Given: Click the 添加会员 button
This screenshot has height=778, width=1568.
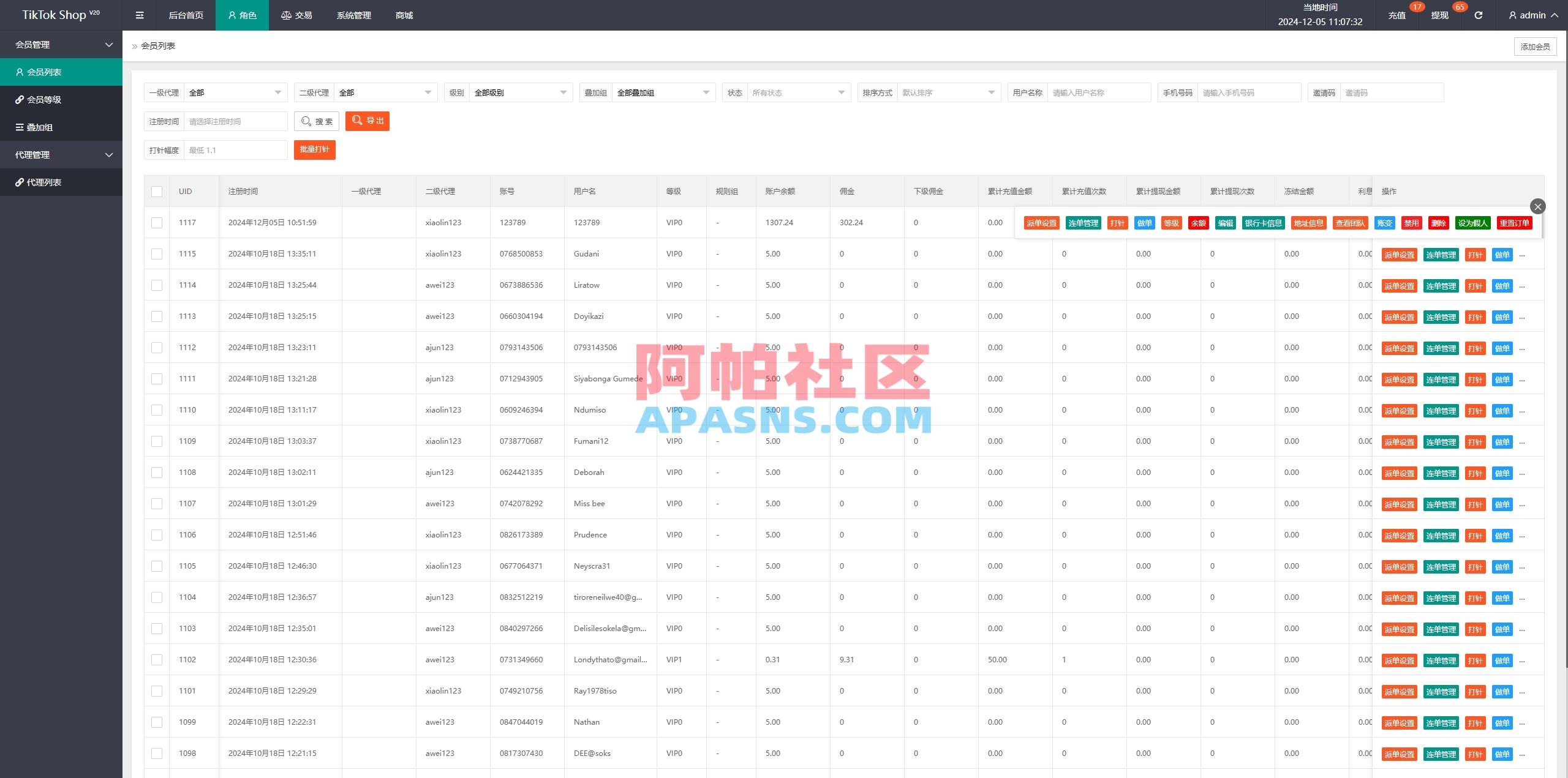Looking at the screenshot, I should (x=1535, y=46).
